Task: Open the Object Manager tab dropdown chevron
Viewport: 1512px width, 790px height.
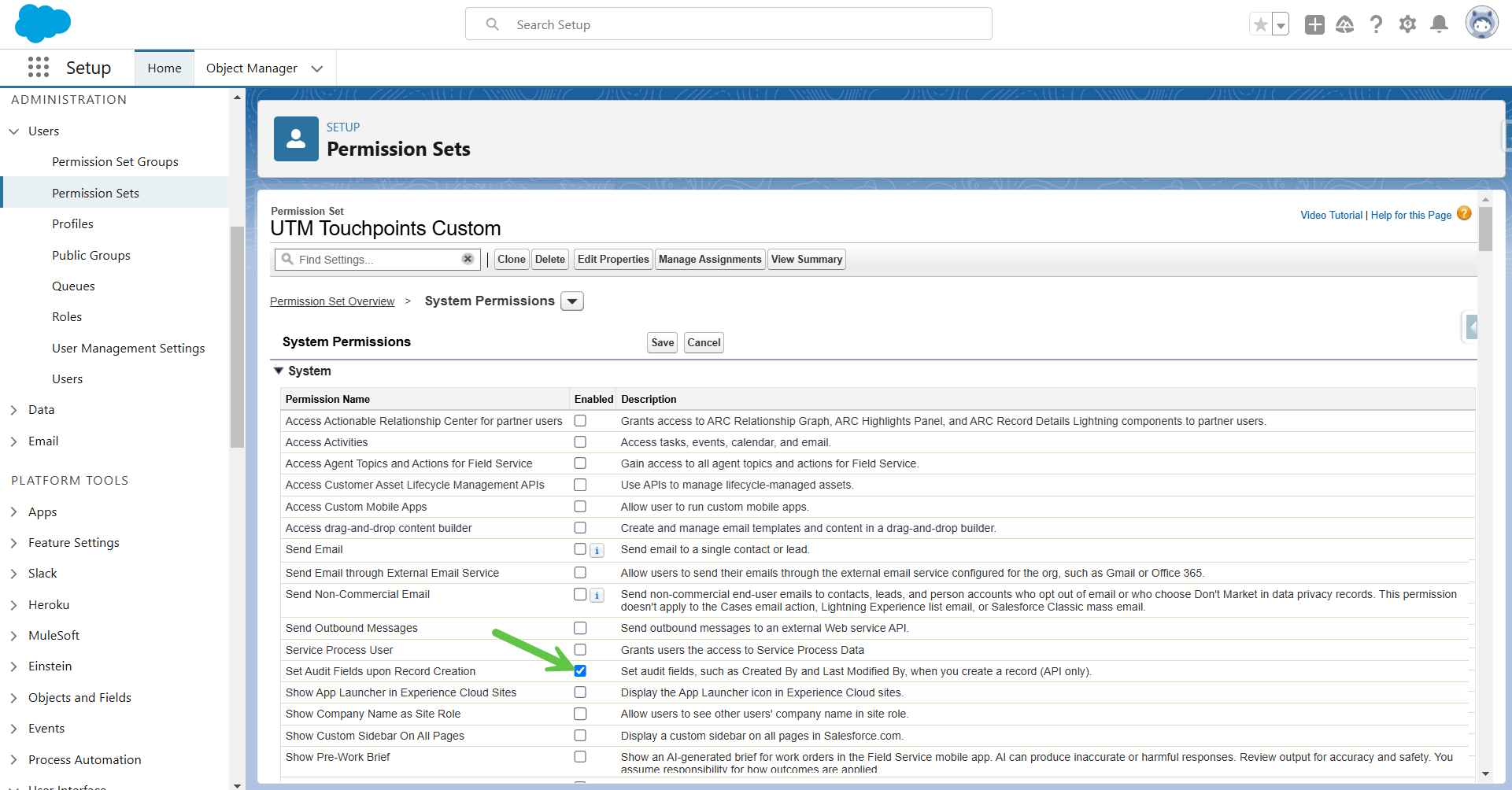Action: (x=317, y=68)
